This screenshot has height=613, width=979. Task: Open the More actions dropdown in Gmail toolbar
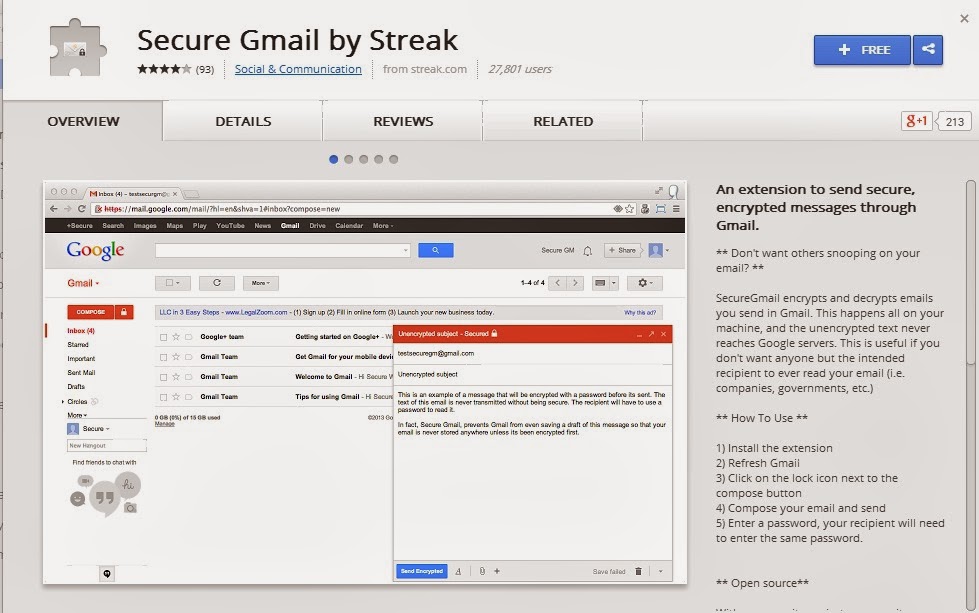pos(261,283)
